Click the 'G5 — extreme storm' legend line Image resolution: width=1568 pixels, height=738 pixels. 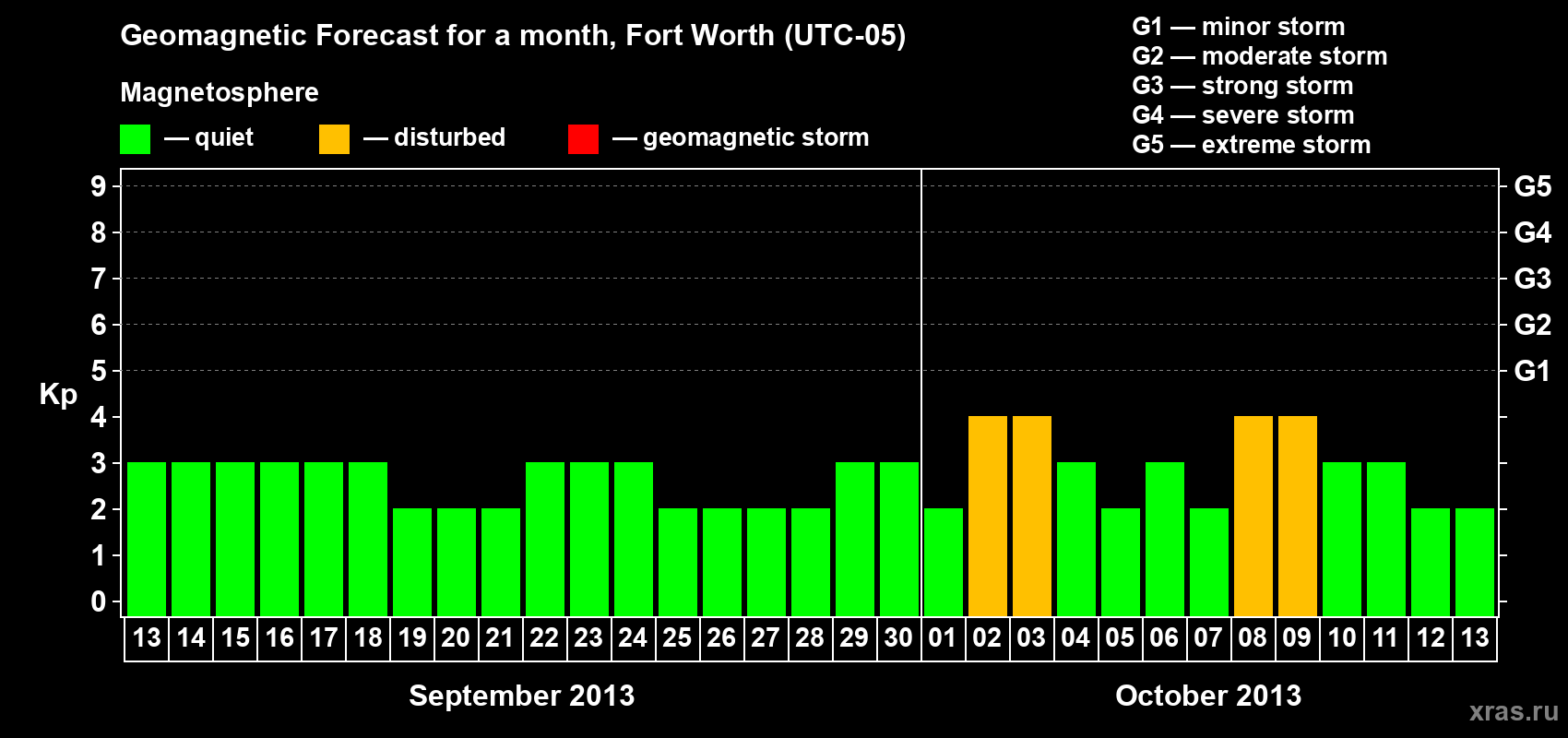pos(1251,145)
